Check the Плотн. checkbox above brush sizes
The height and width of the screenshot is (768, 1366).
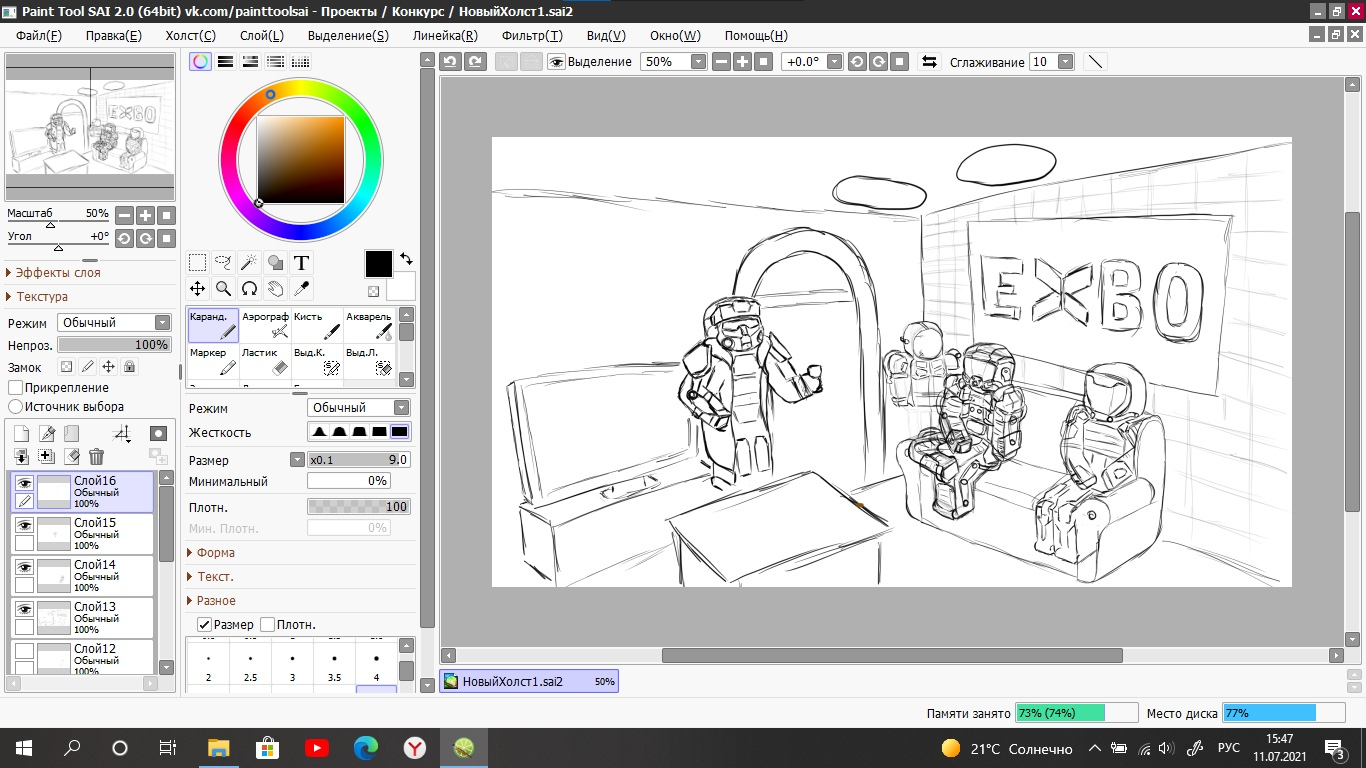(267, 624)
